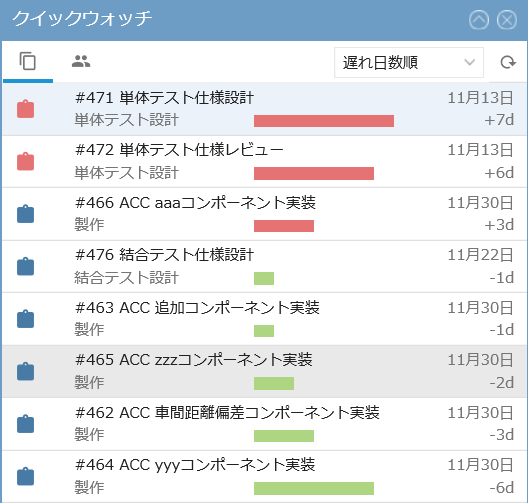Open ticket #472 単体テスト仕様レビュー
The height and width of the screenshot is (503, 528).
(x=179, y=150)
